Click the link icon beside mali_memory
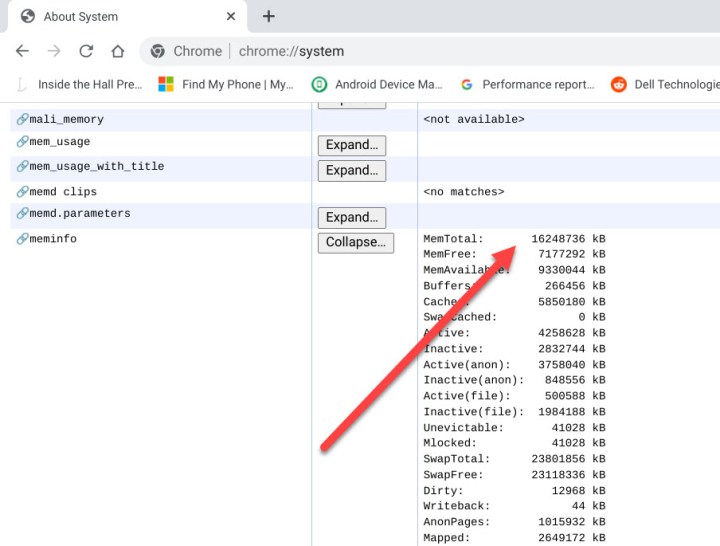Screen dimensions: 720x546 click(22, 119)
